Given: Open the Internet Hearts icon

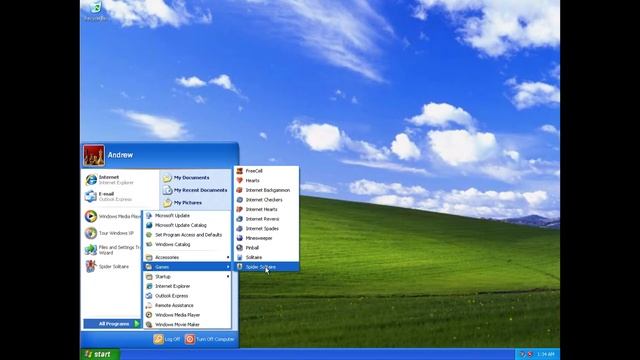Looking at the screenshot, I should click(240, 209).
